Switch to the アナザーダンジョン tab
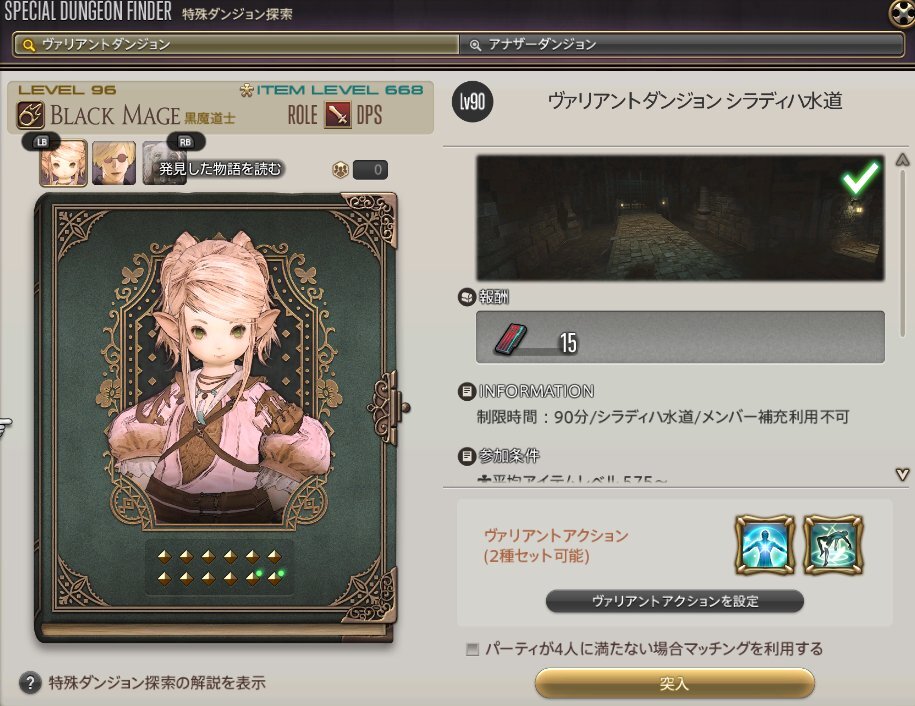 681,45
